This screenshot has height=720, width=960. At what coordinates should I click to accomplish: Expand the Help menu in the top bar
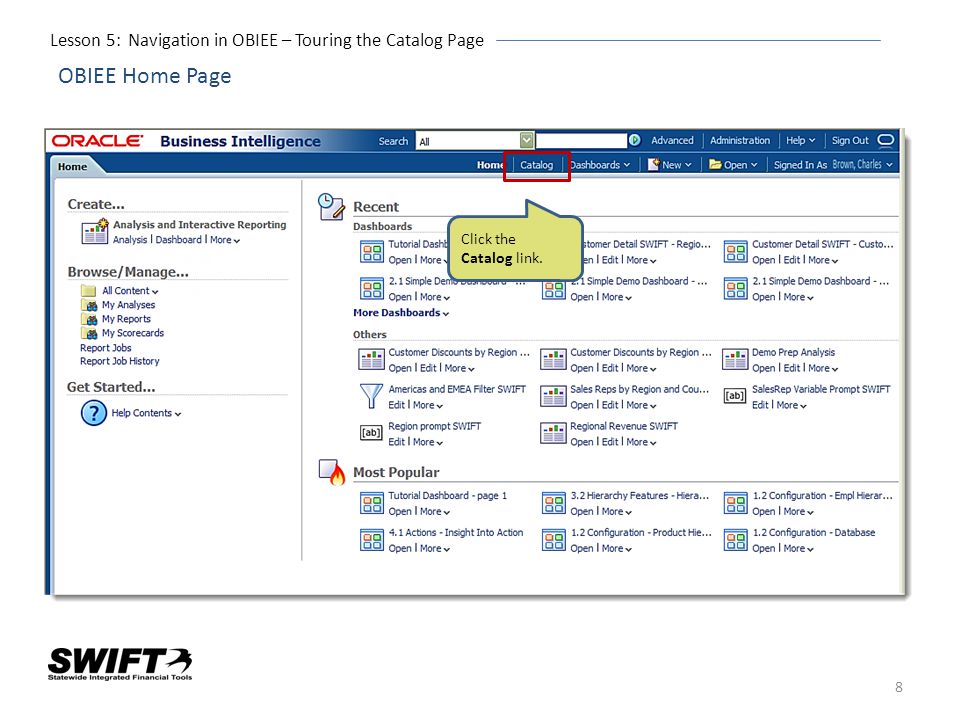click(800, 141)
